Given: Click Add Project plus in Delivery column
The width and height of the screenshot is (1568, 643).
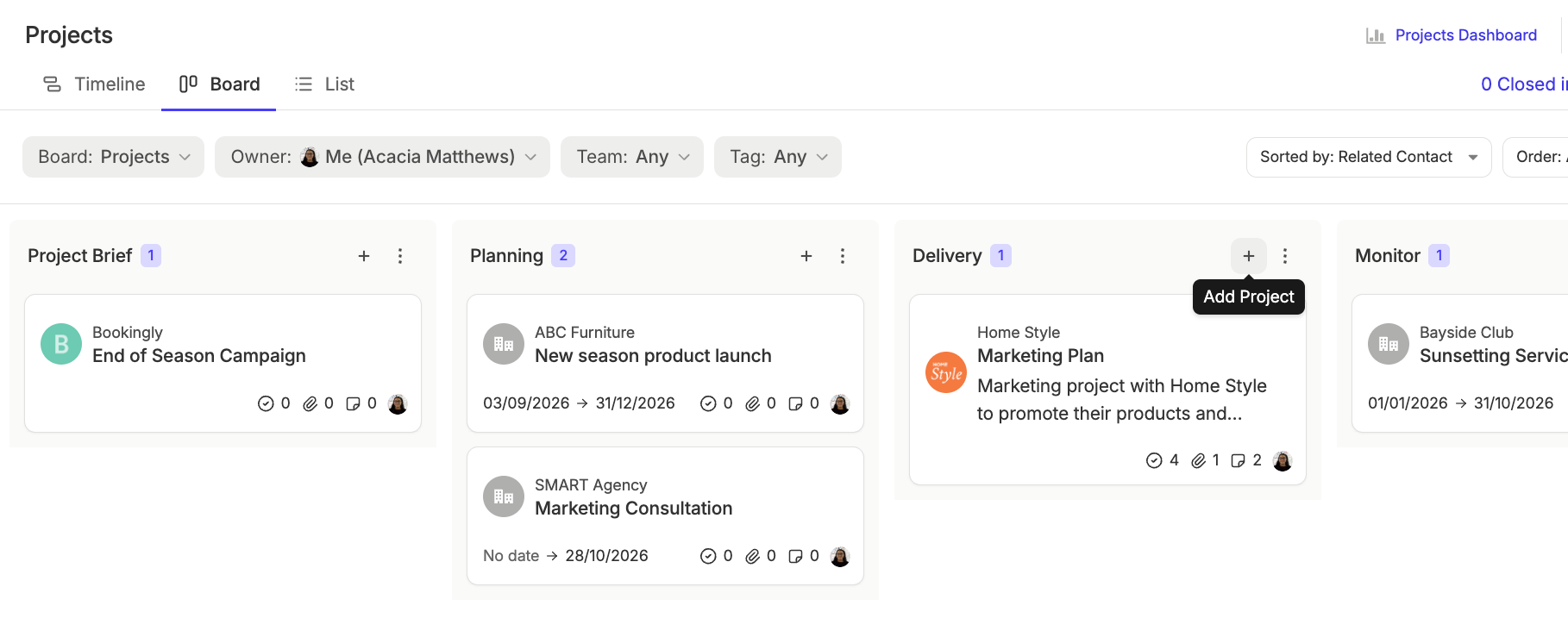Looking at the screenshot, I should point(1249,256).
